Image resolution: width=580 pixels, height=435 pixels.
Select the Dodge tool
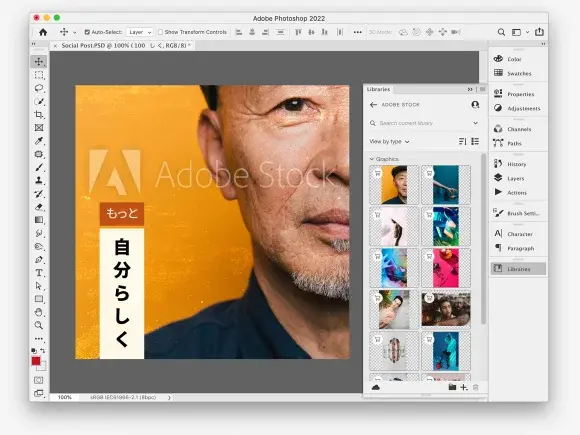[x=39, y=246]
